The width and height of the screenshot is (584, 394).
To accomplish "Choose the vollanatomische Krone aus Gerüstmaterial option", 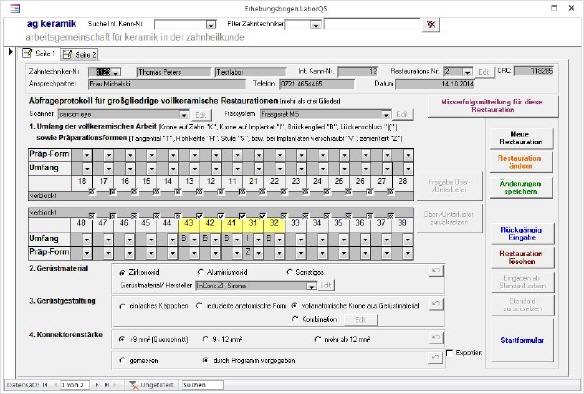I will coord(295,306).
